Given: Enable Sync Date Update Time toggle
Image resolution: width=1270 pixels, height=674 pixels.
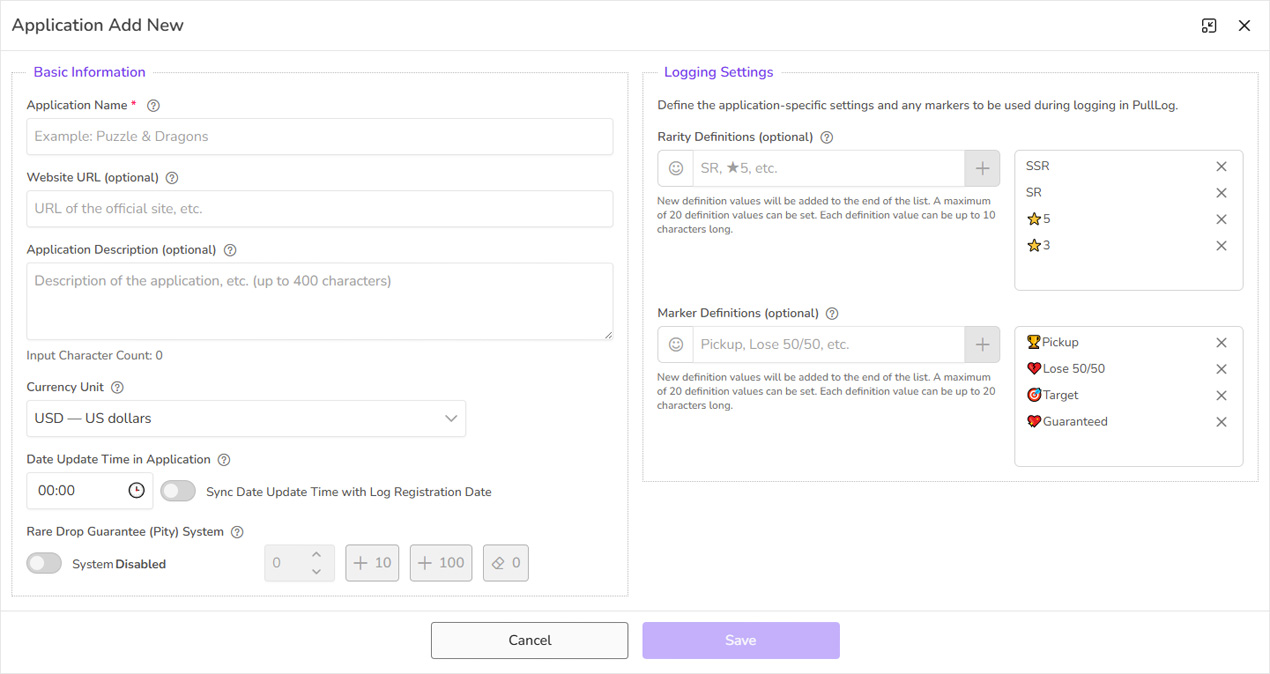Looking at the screenshot, I should tap(178, 491).
